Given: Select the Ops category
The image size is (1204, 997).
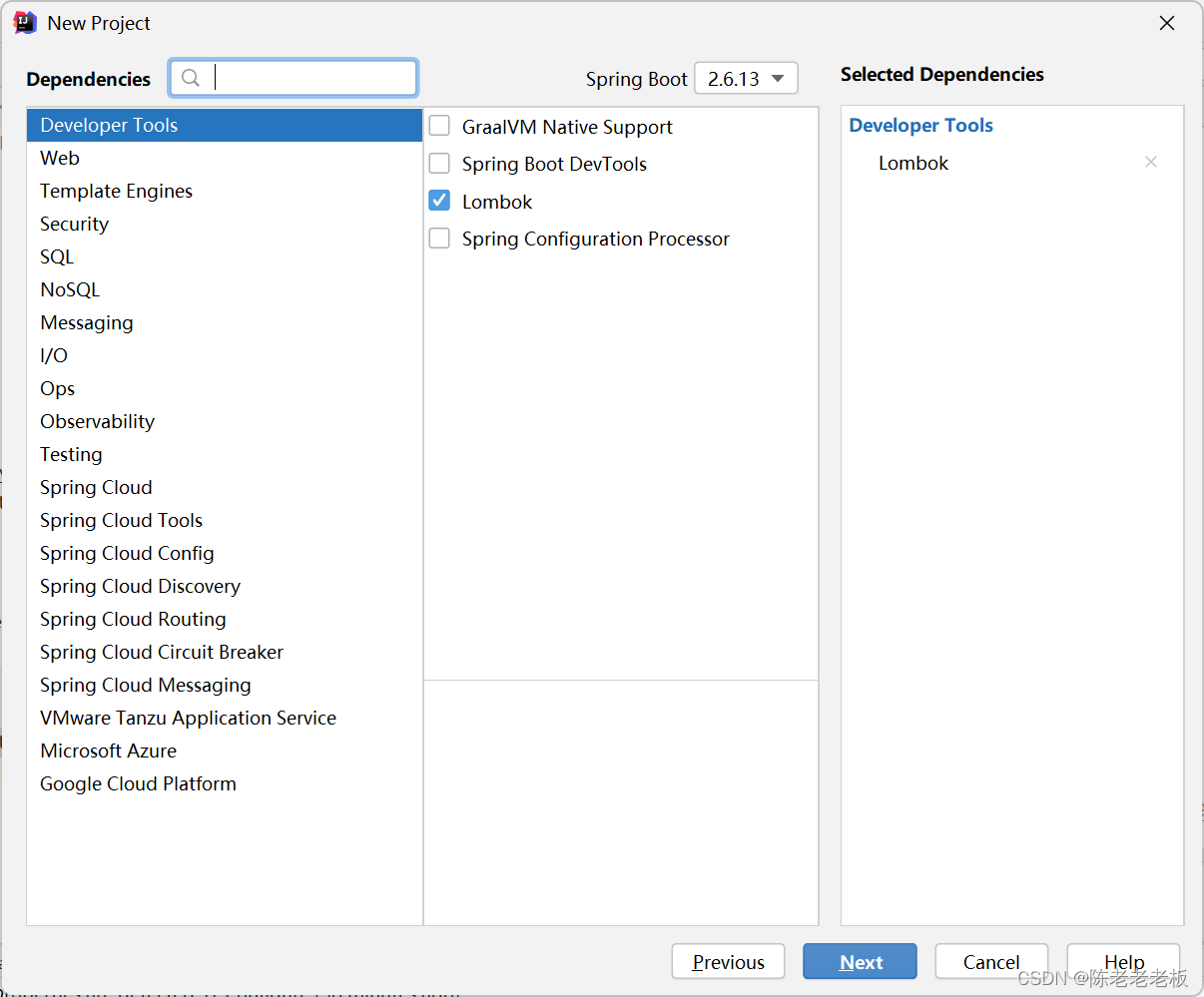Looking at the screenshot, I should pos(225,388).
